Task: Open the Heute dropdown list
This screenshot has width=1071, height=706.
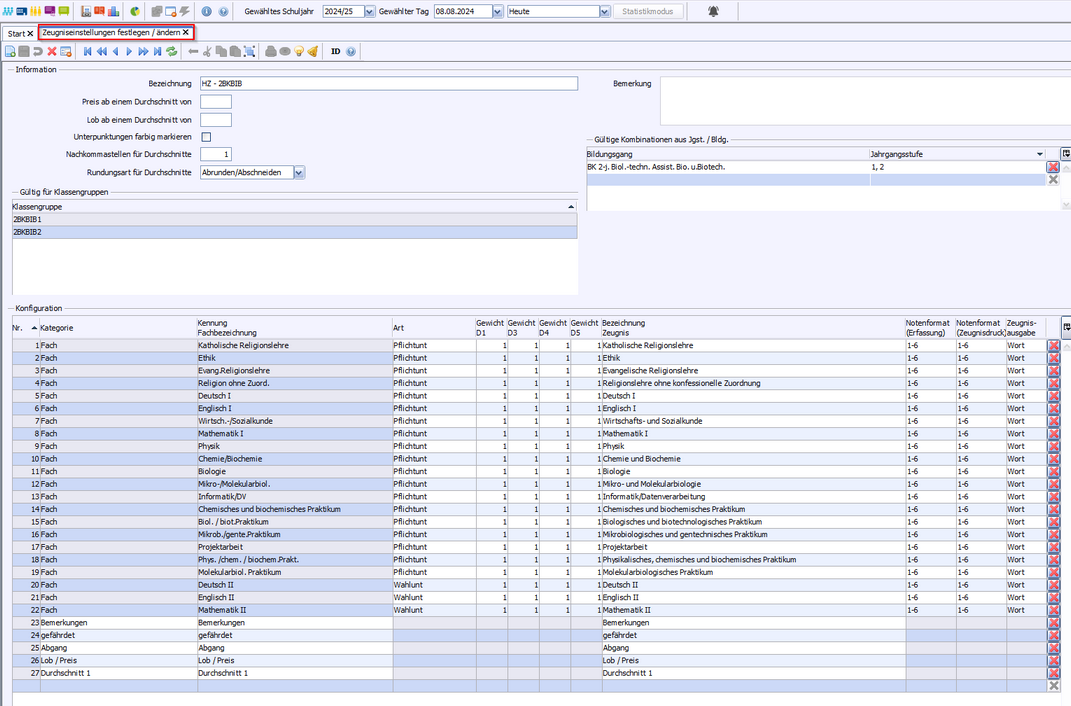Action: [604, 12]
